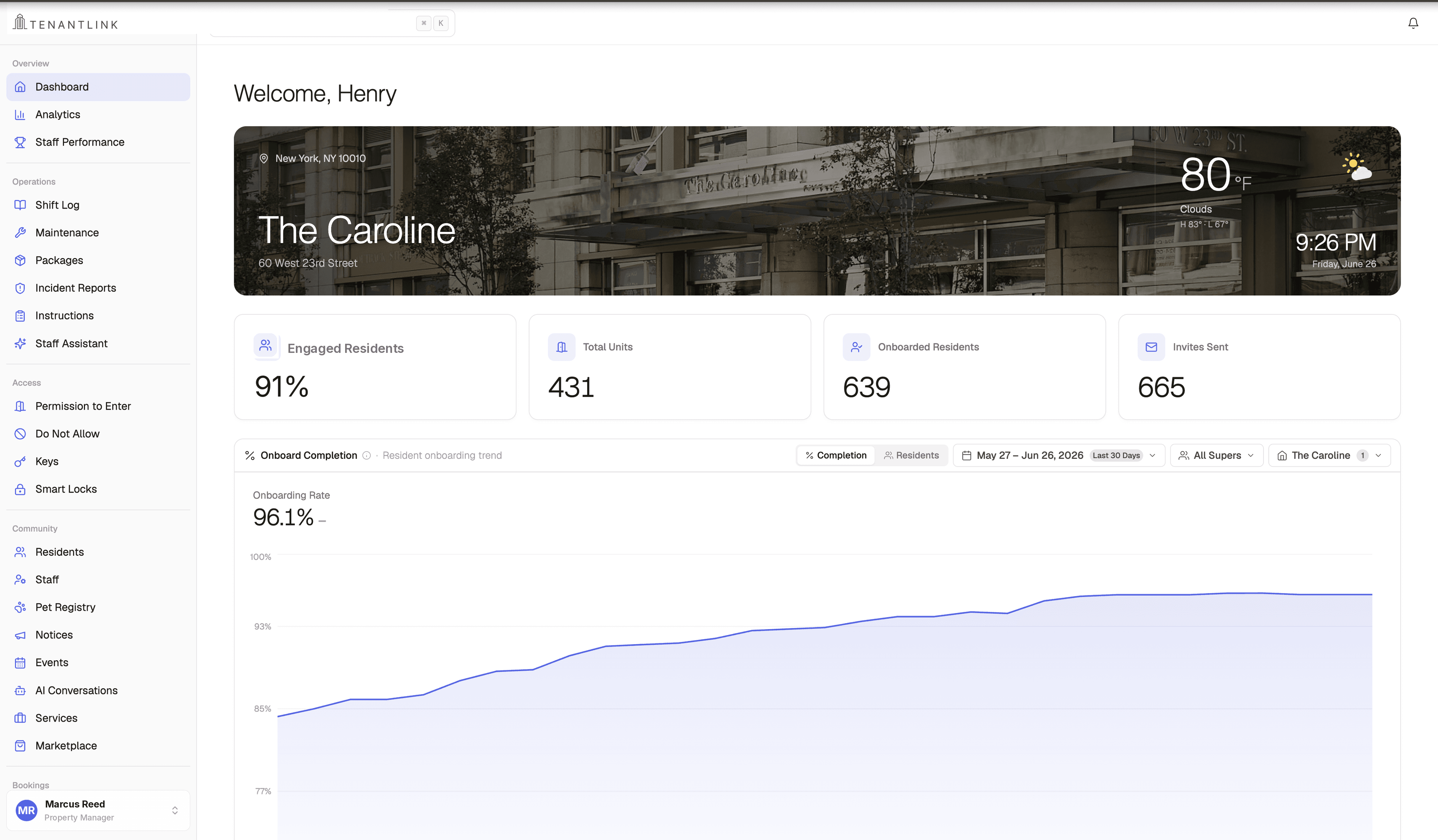The image size is (1438, 840).
Task: Click the 96.1% onboarding rate value
Action: [283, 518]
